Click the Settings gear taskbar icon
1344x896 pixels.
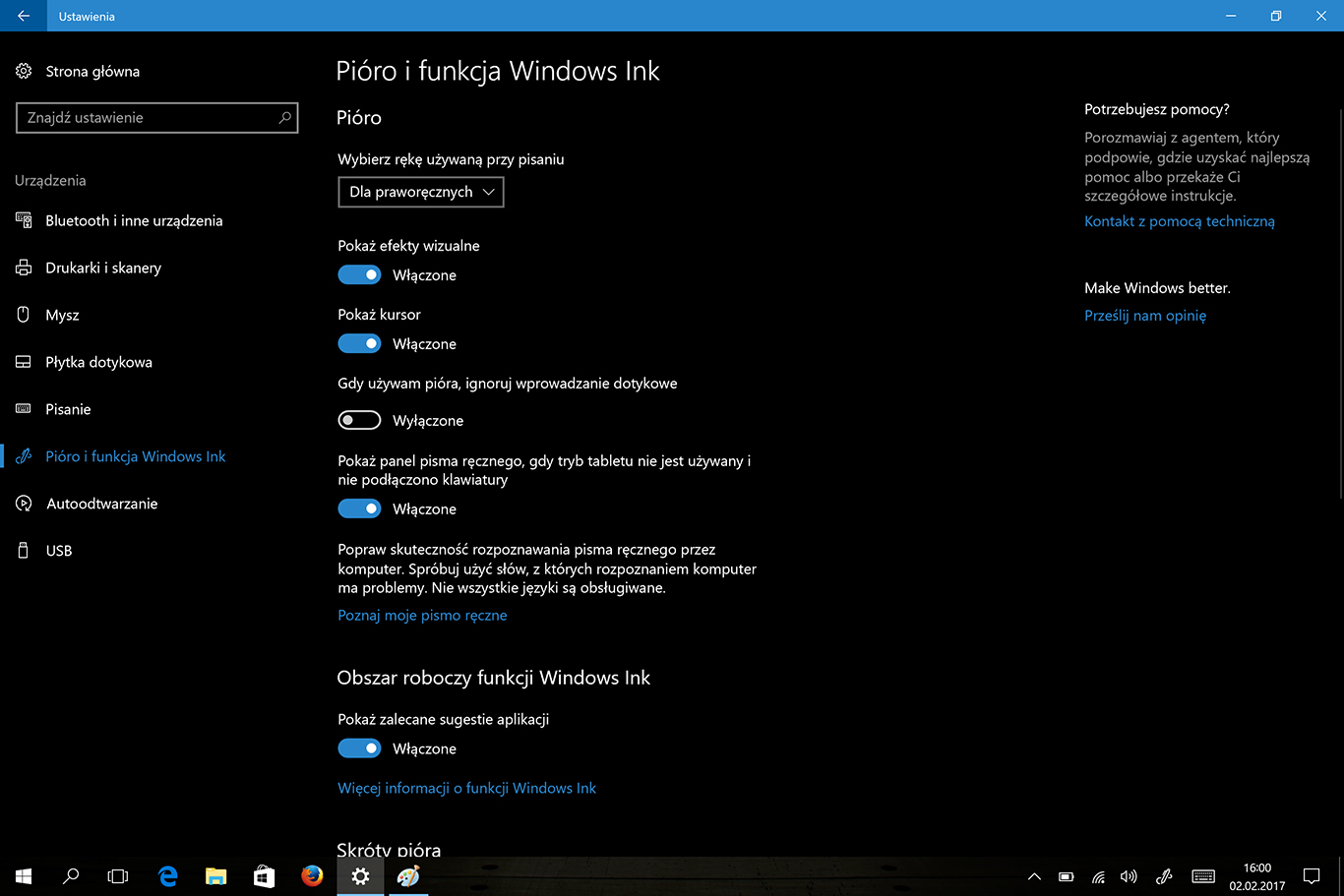click(360, 875)
